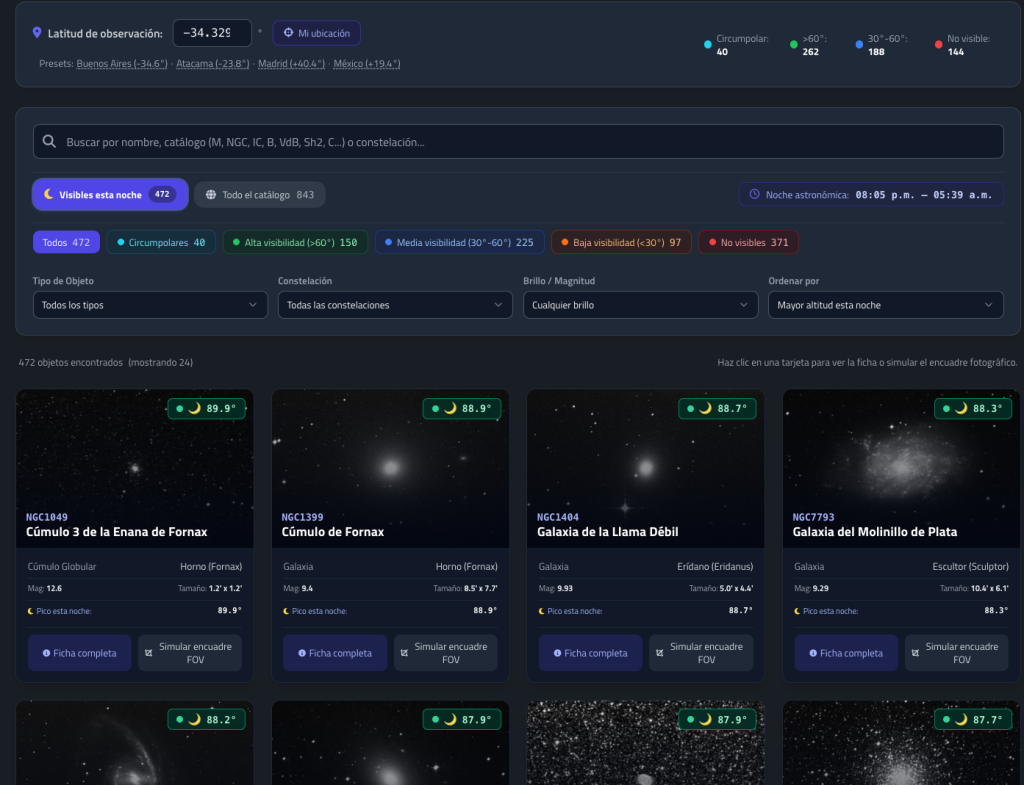Toggle the No visibles 371 filter chip
Screen dimensions: 1024x785
[748, 242]
